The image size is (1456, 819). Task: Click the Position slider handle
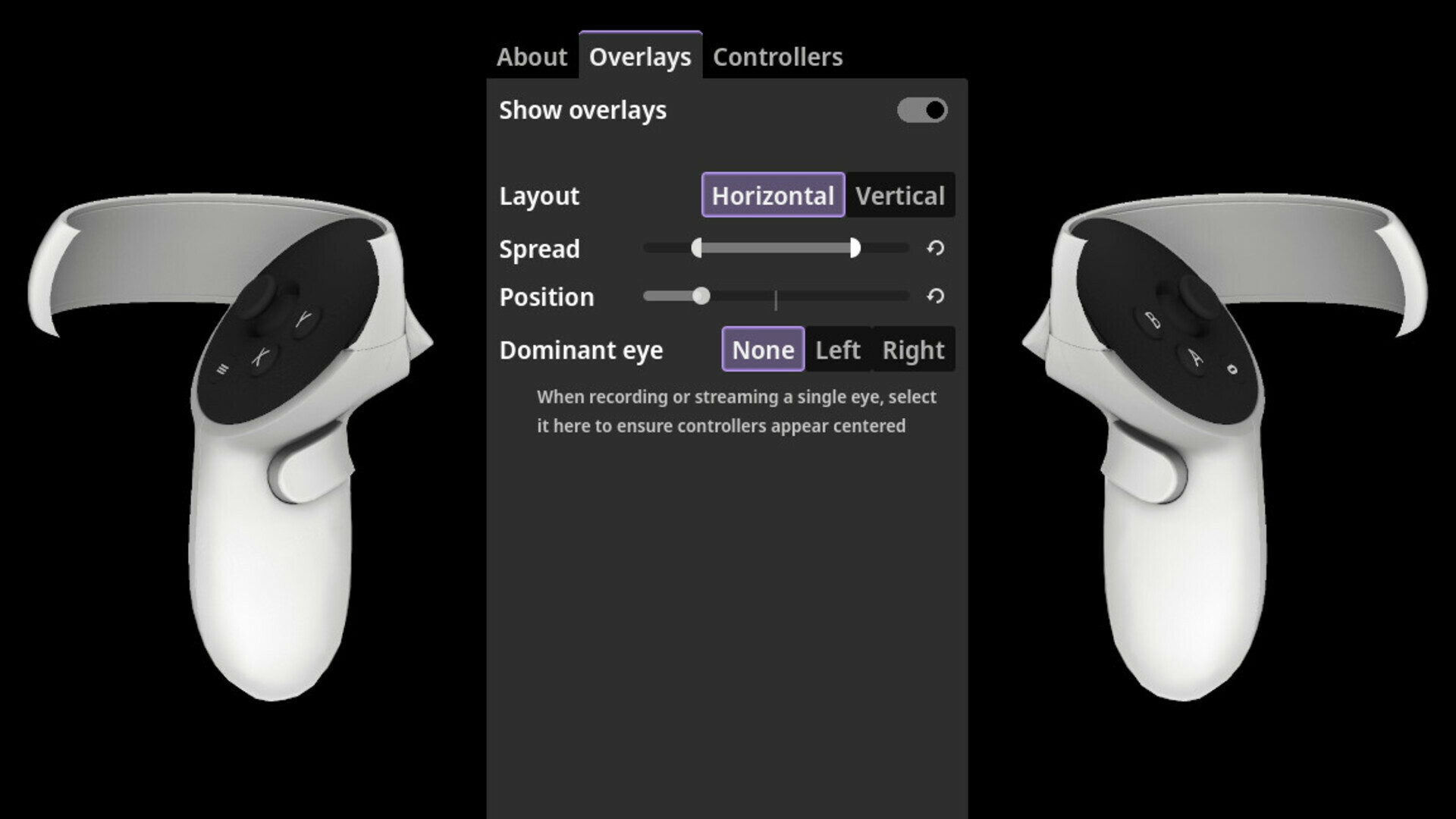[x=701, y=296]
